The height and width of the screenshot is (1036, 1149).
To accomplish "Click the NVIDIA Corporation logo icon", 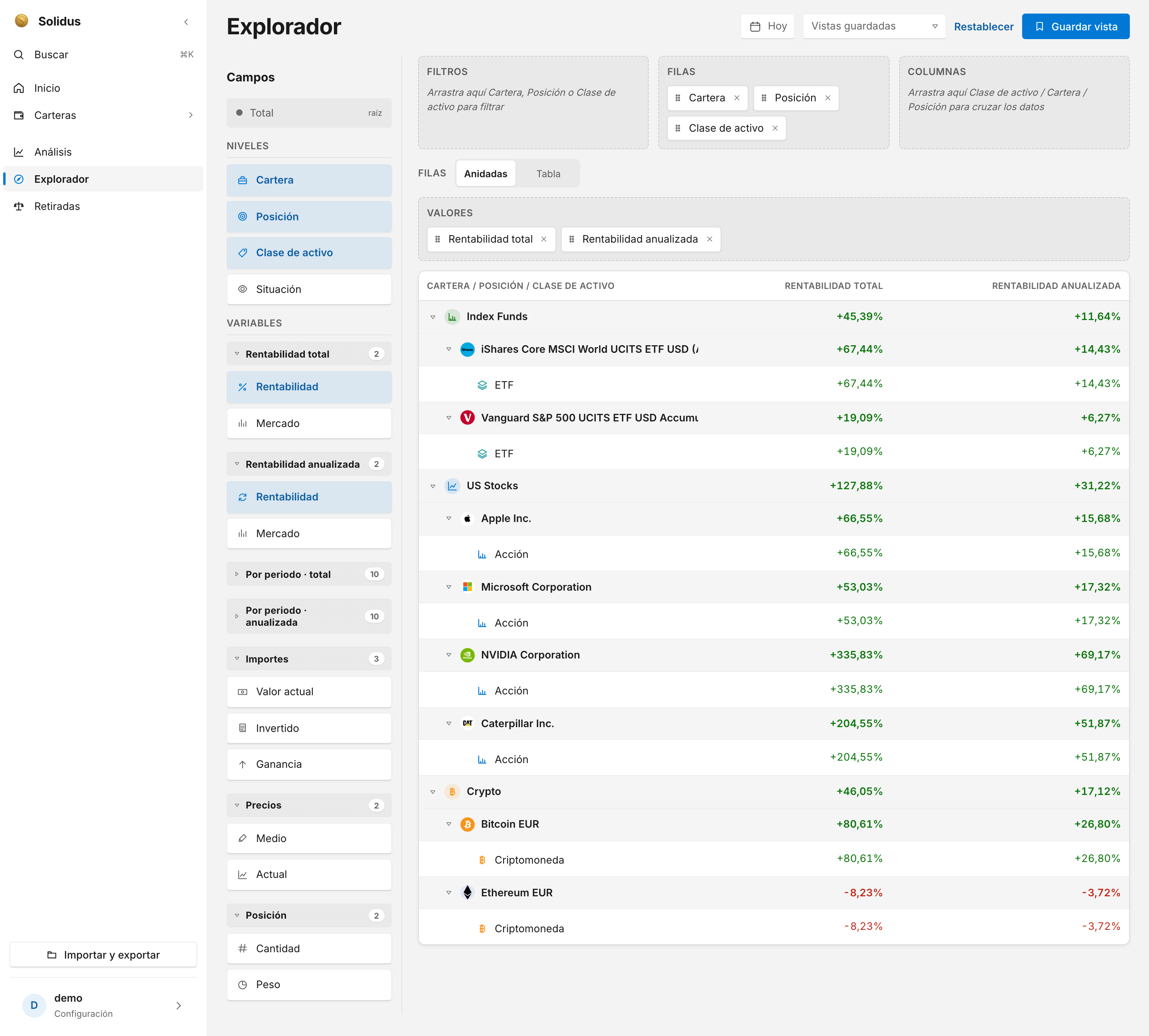I will pyautogui.click(x=467, y=655).
